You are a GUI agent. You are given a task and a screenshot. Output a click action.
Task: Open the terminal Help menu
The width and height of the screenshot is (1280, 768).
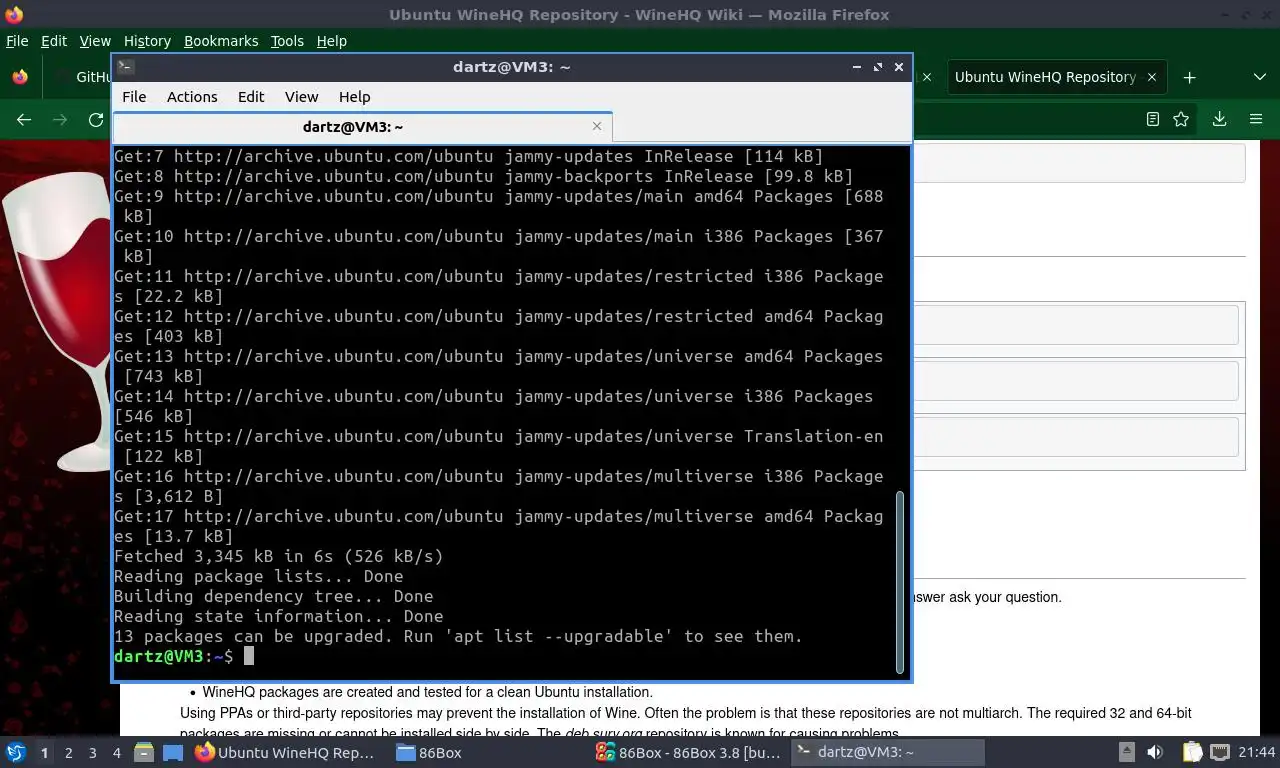point(354,97)
